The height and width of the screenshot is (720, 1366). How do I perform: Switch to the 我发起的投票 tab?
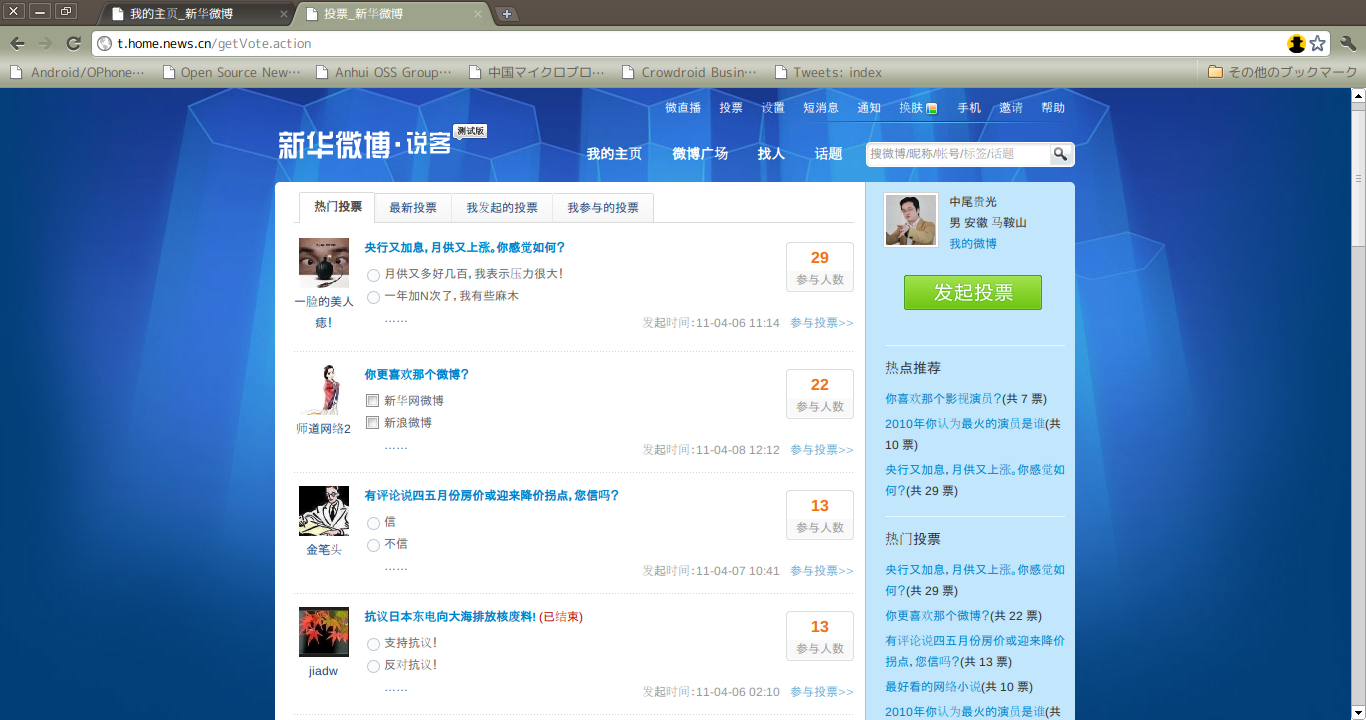pyautogui.click(x=502, y=208)
